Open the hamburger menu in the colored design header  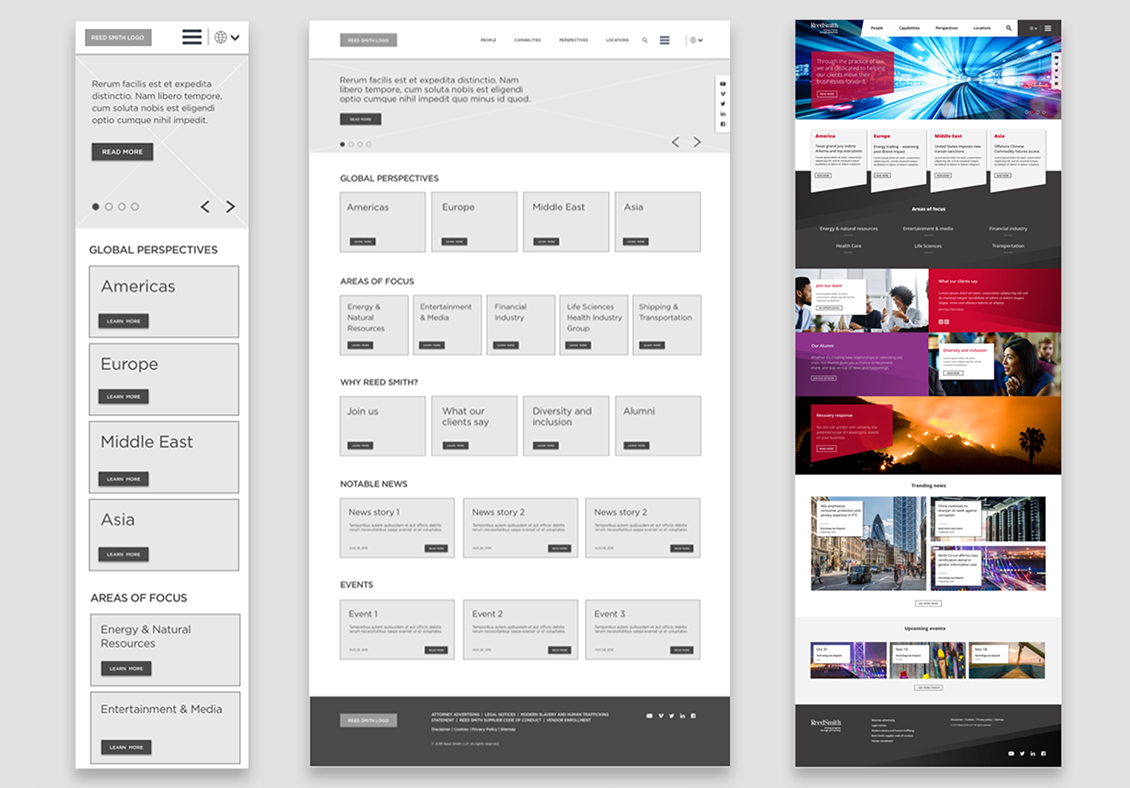click(1048, 28)
